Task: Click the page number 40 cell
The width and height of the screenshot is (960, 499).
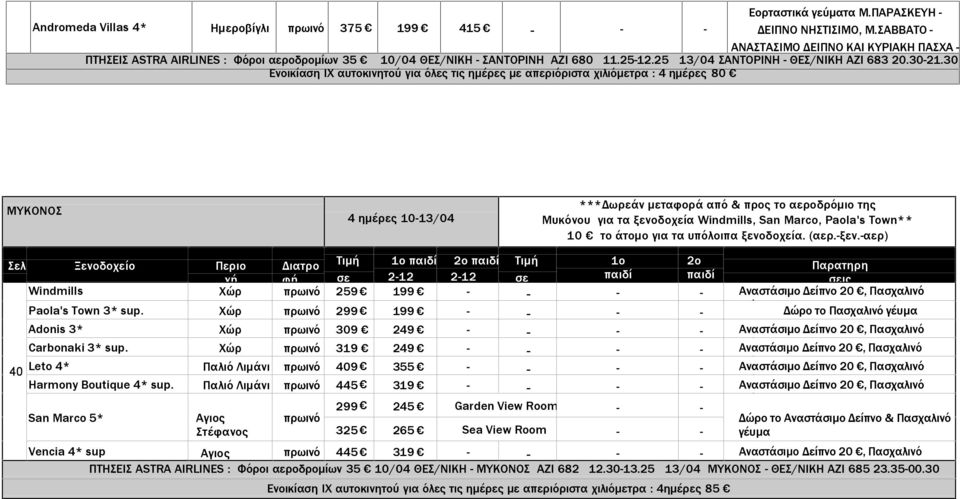Action: [16, 371]
